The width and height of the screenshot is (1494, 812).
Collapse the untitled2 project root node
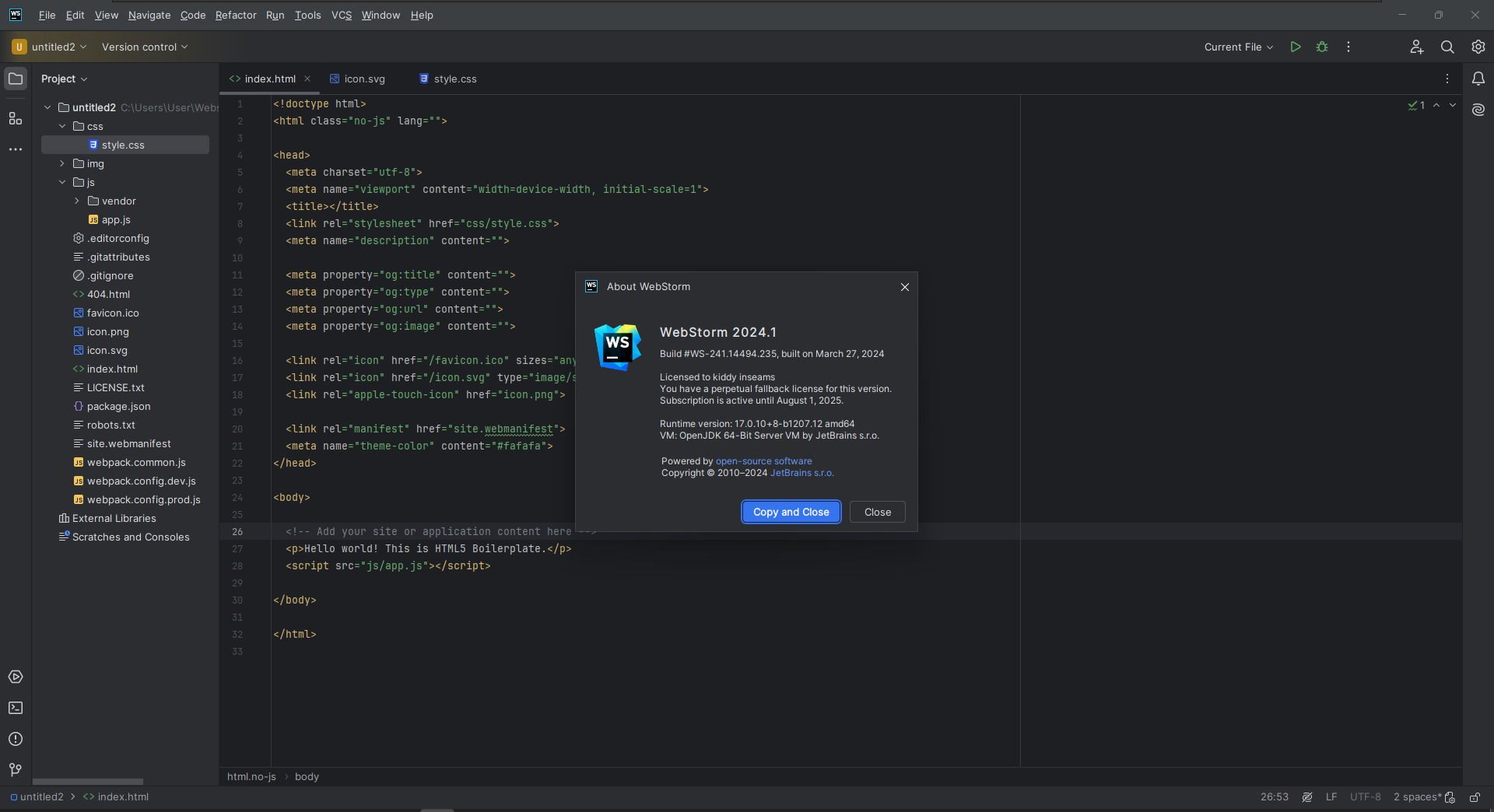(x=47, y=107)
